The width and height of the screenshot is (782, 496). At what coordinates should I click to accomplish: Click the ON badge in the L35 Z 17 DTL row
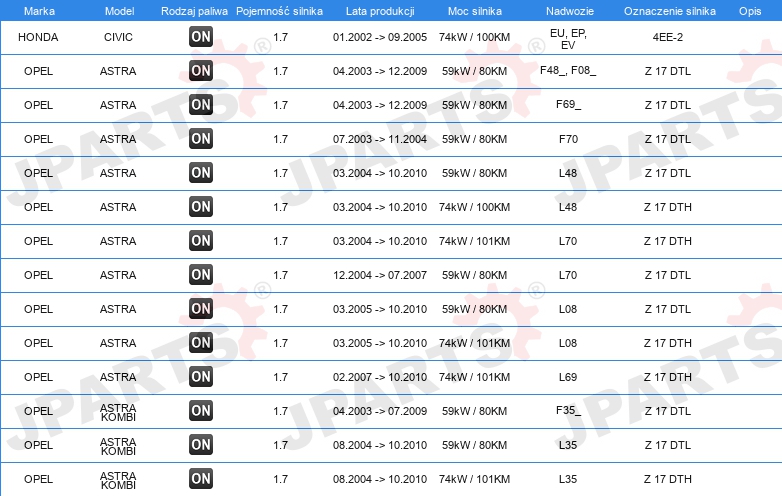(201, 444)
